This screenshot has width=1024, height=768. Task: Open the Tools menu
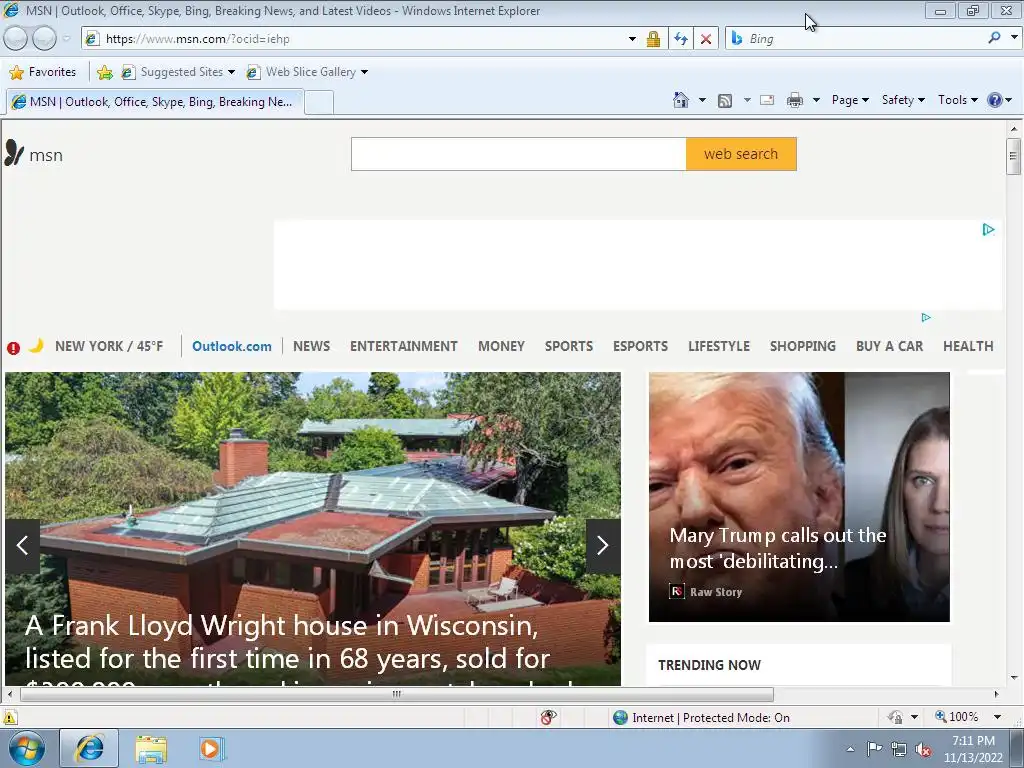click(x=957, y=100)
